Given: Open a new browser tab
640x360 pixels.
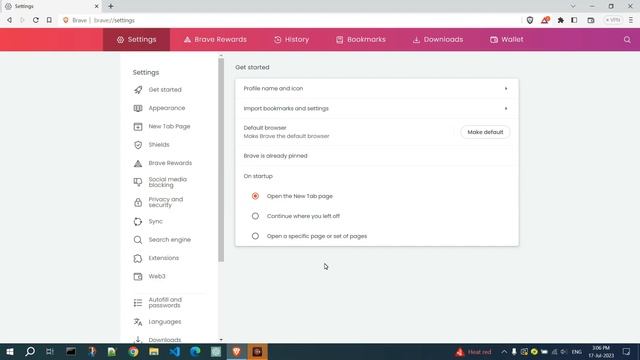Looking at the screenshot, I should pos(111,6).
